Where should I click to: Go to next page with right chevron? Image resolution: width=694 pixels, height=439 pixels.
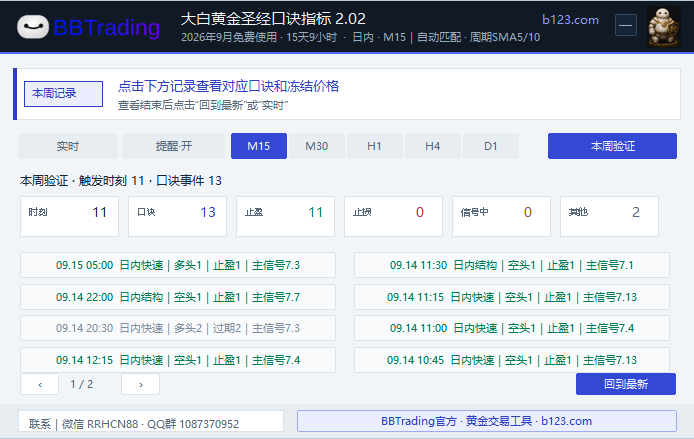click(140, 384)
